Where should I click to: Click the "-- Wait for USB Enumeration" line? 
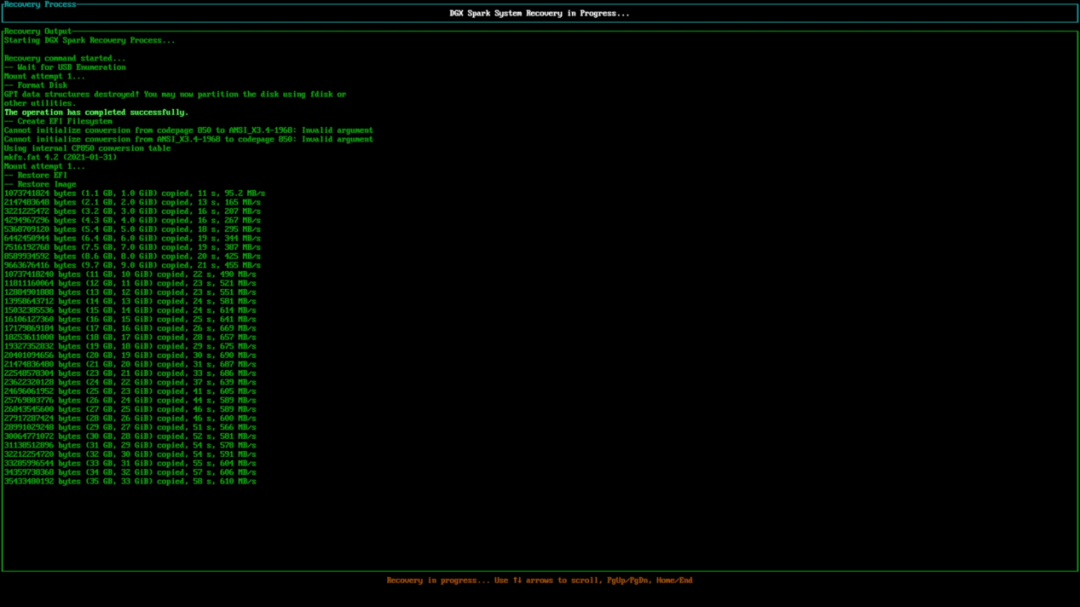[65, 67]
